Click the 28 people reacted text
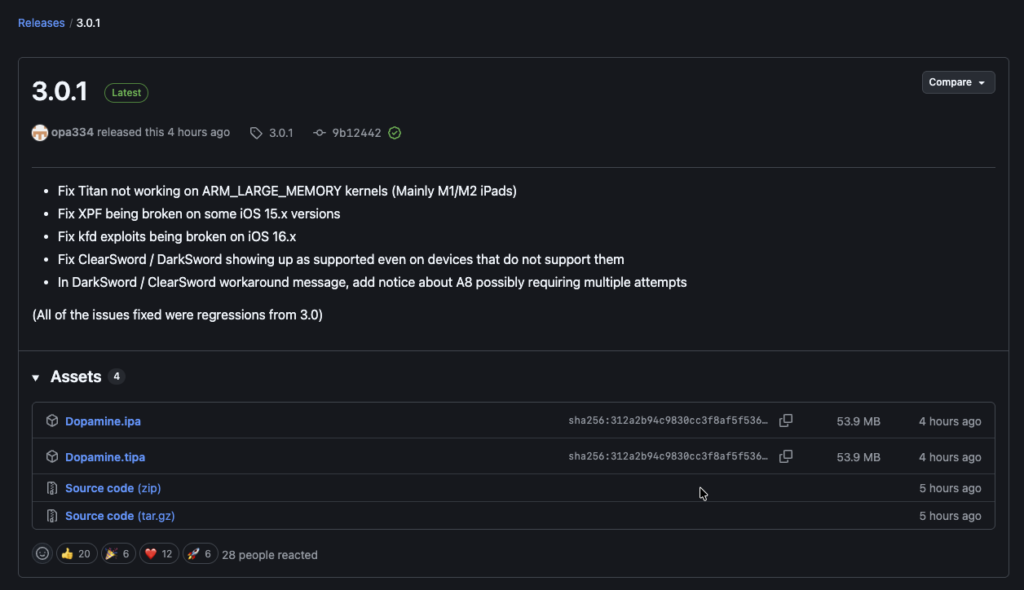Screen dimensions: 1024x590 [x=270, y=555]
